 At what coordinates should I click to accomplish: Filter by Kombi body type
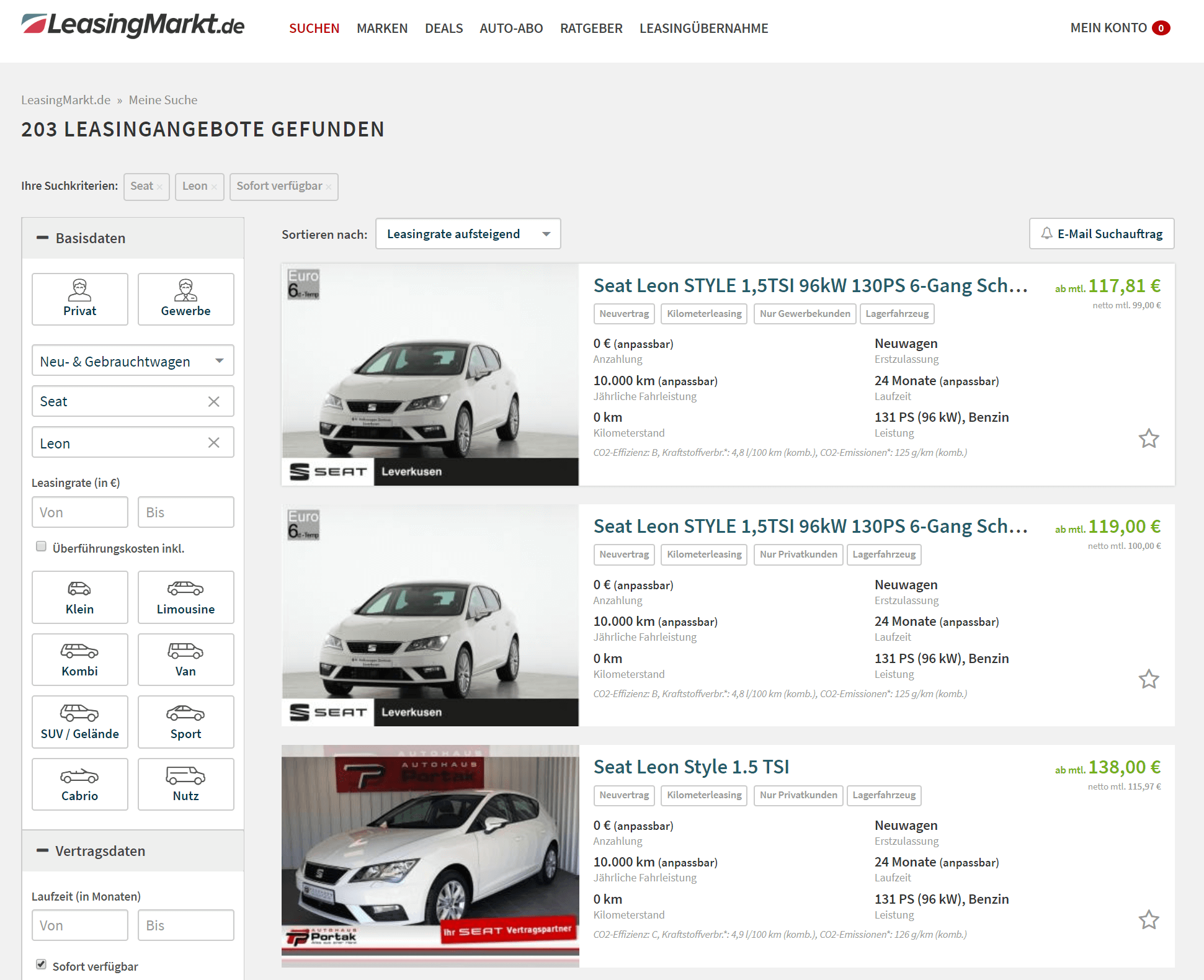79,659
